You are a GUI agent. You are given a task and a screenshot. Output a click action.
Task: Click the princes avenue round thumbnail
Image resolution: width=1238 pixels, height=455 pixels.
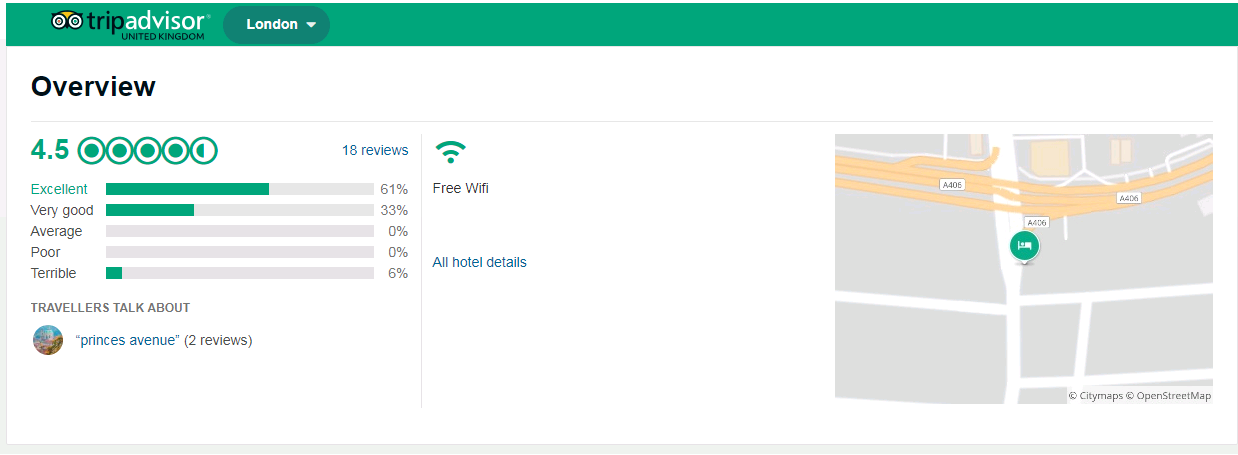pos(48,340)
